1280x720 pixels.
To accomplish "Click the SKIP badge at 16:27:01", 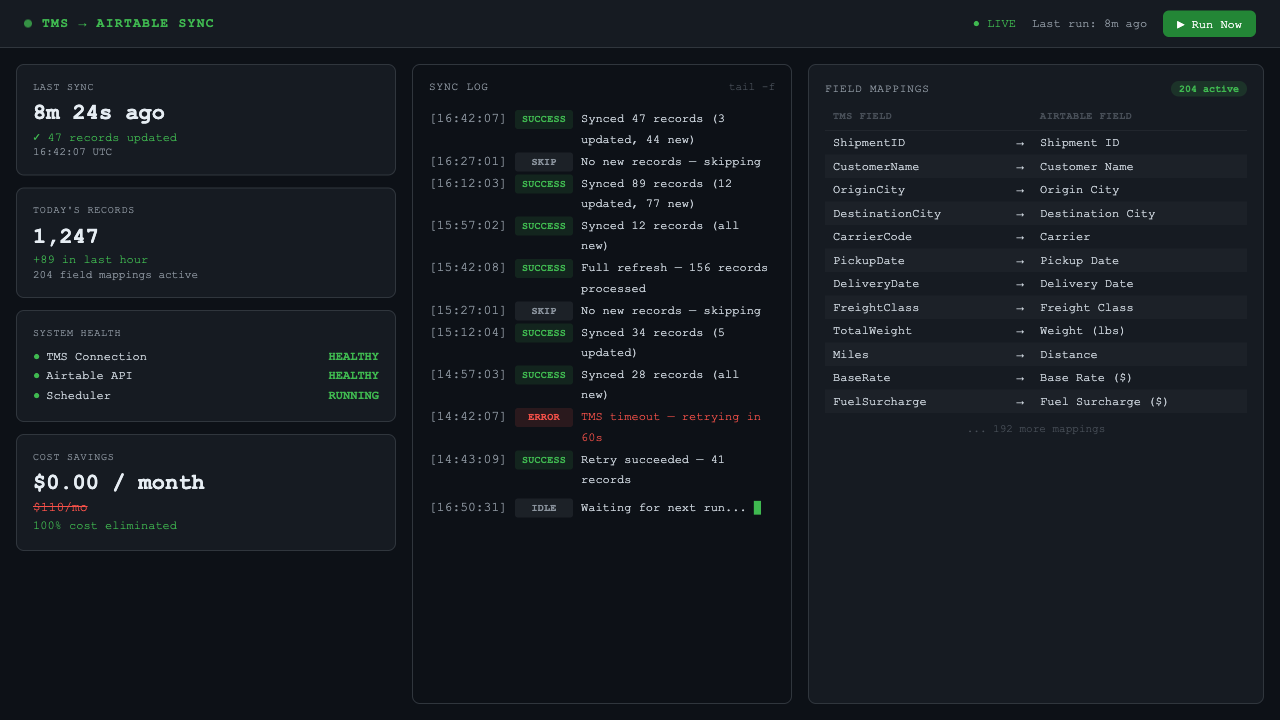I will pos(544,162).
